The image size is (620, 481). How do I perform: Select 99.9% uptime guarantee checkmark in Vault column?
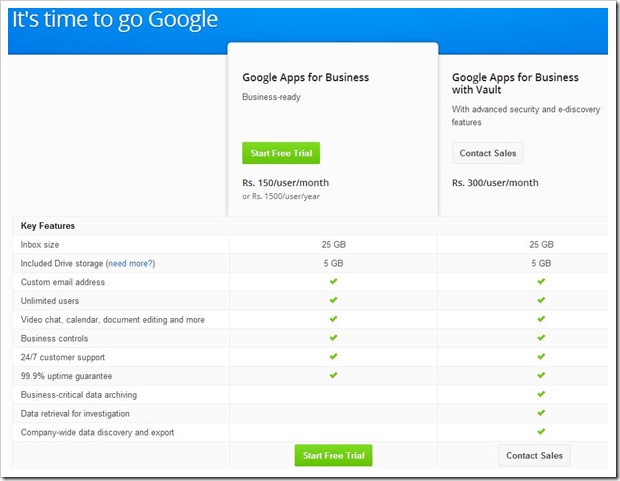[x=540, y=375]
